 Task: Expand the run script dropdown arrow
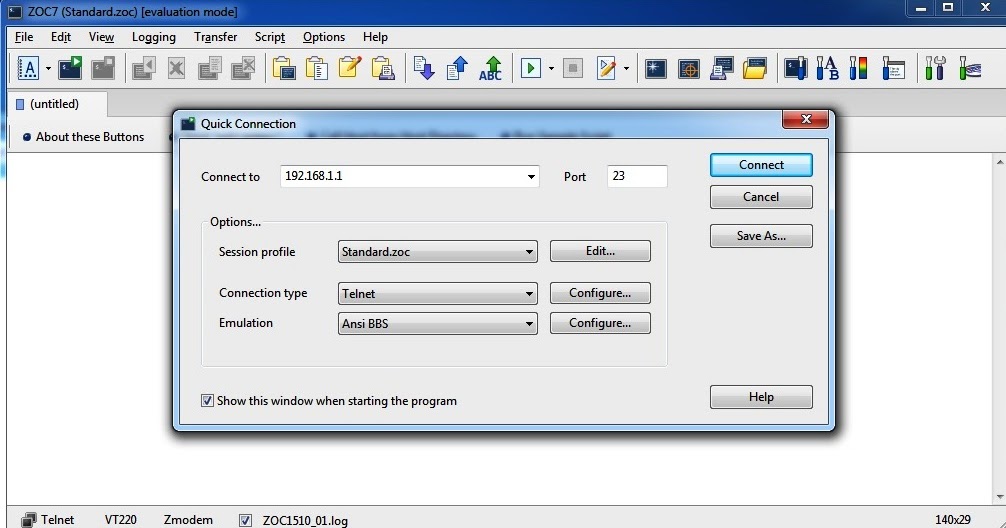pos(551,69)
